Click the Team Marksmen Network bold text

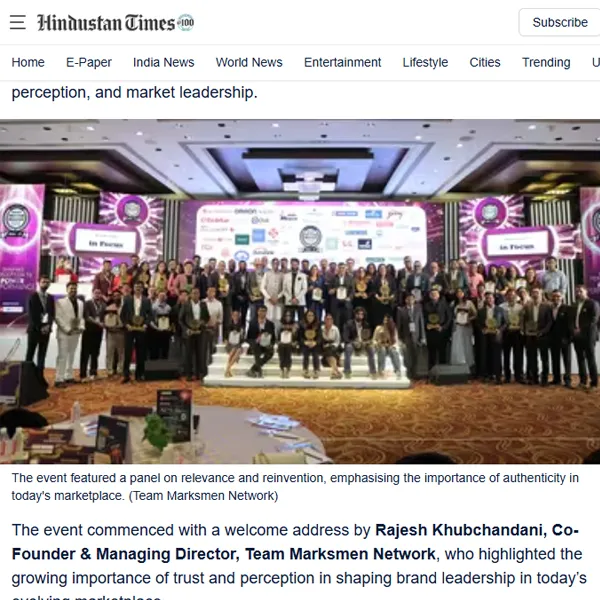pyautogui.click(x=340, y=554)
